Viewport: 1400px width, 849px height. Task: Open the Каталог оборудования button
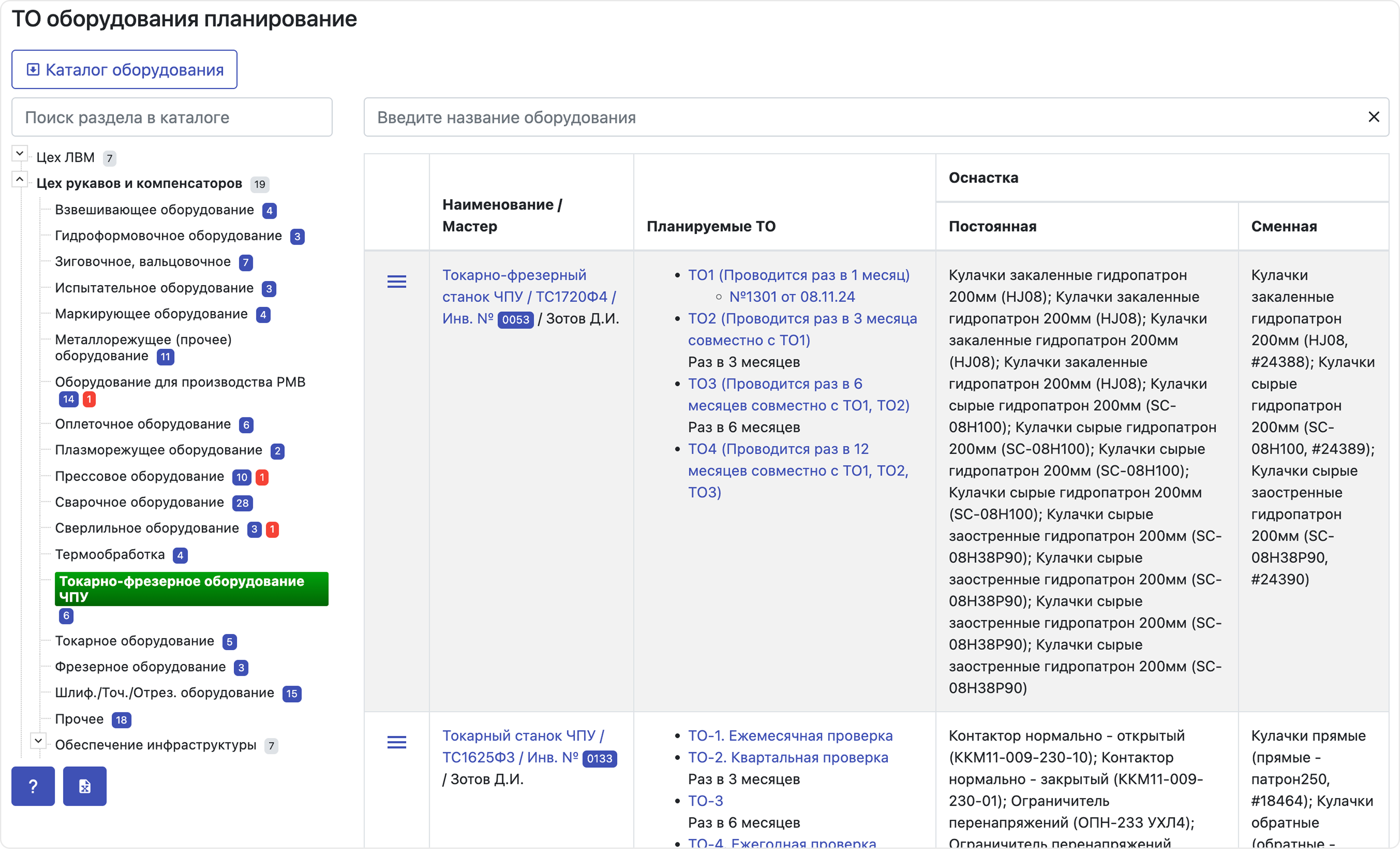click(x=125, y=69)
